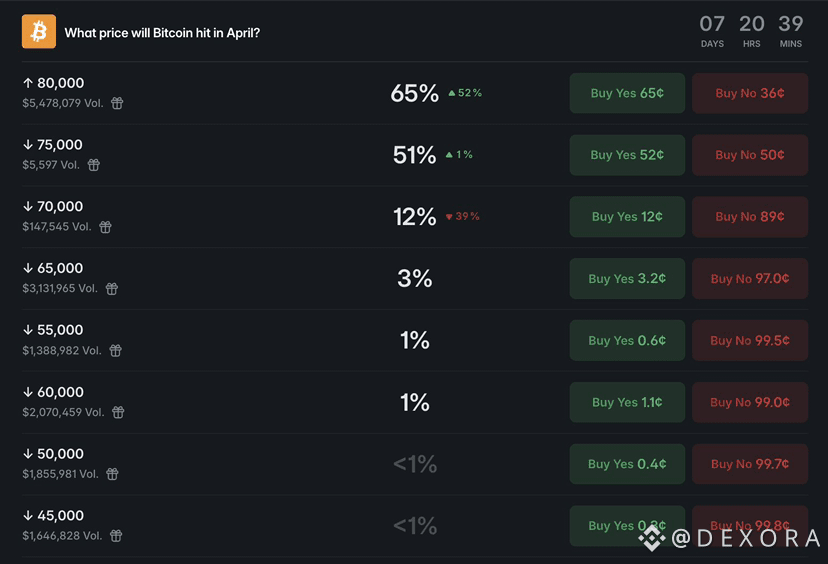This screenshot has height=564, width=828.
Task: Click the gift icon next to $1,855,981 Vol.
Action: tap(112, 474)
